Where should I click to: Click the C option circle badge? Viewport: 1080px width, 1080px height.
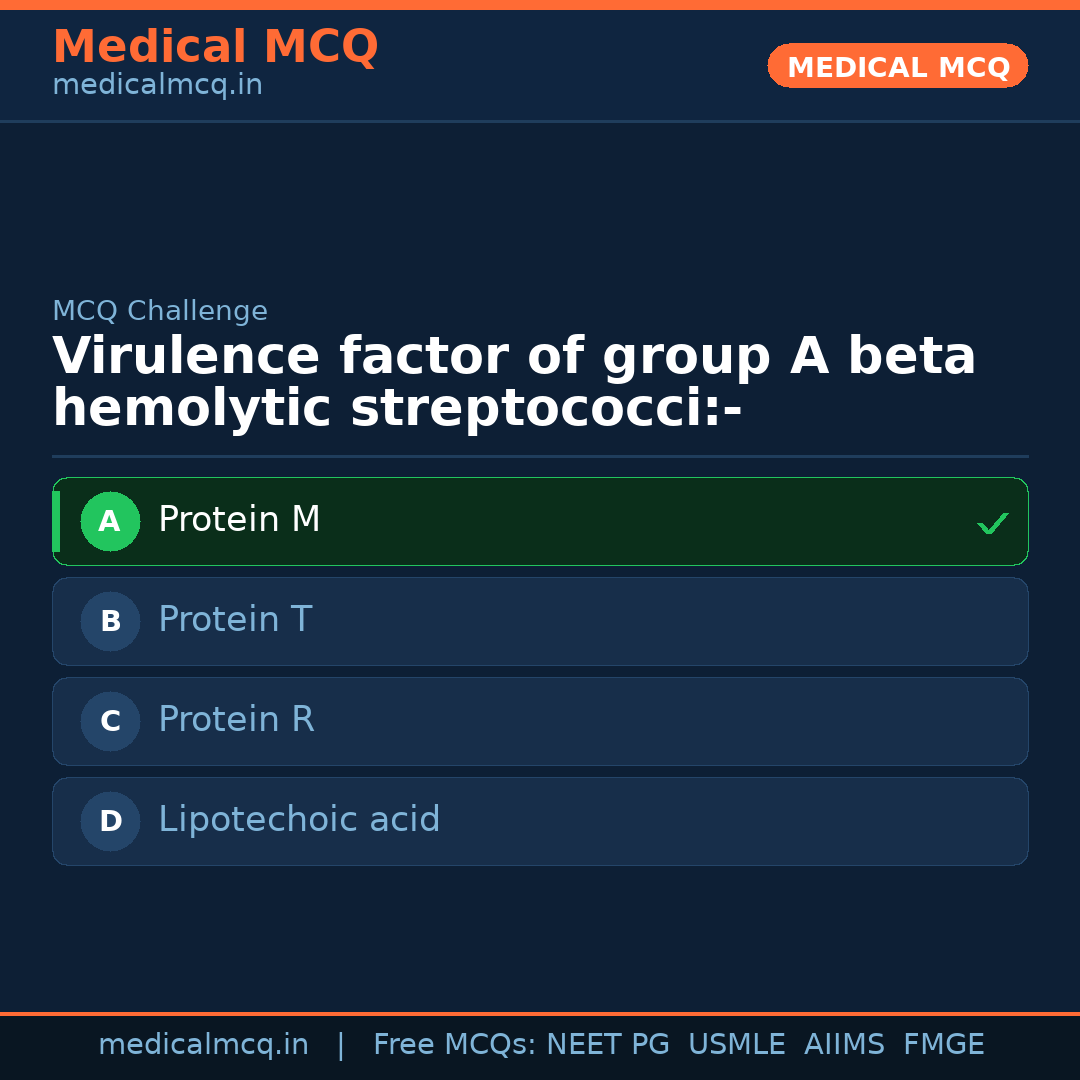coord(110,721)
